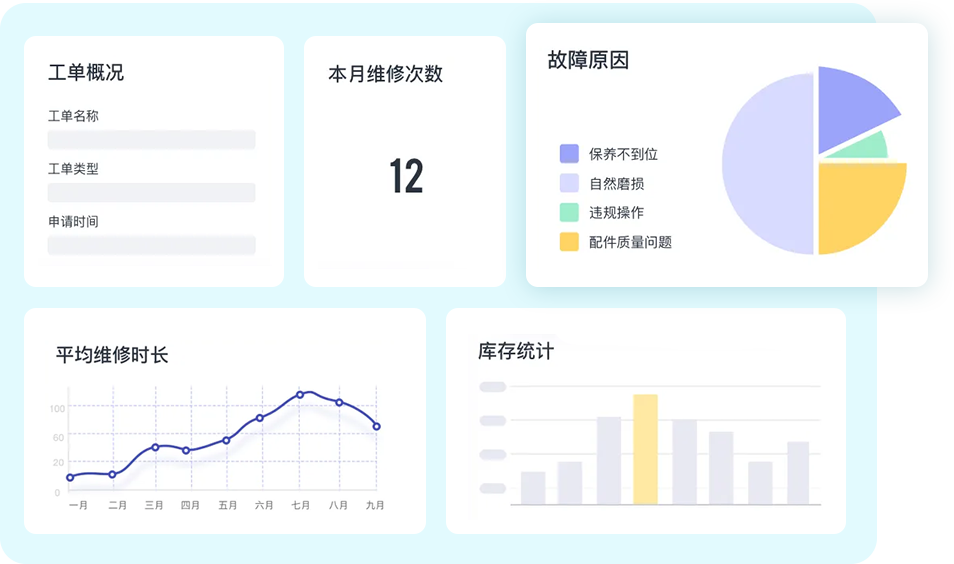Click the 申请时间 input field
954x564 pixels.
click(x=151, y=245)
